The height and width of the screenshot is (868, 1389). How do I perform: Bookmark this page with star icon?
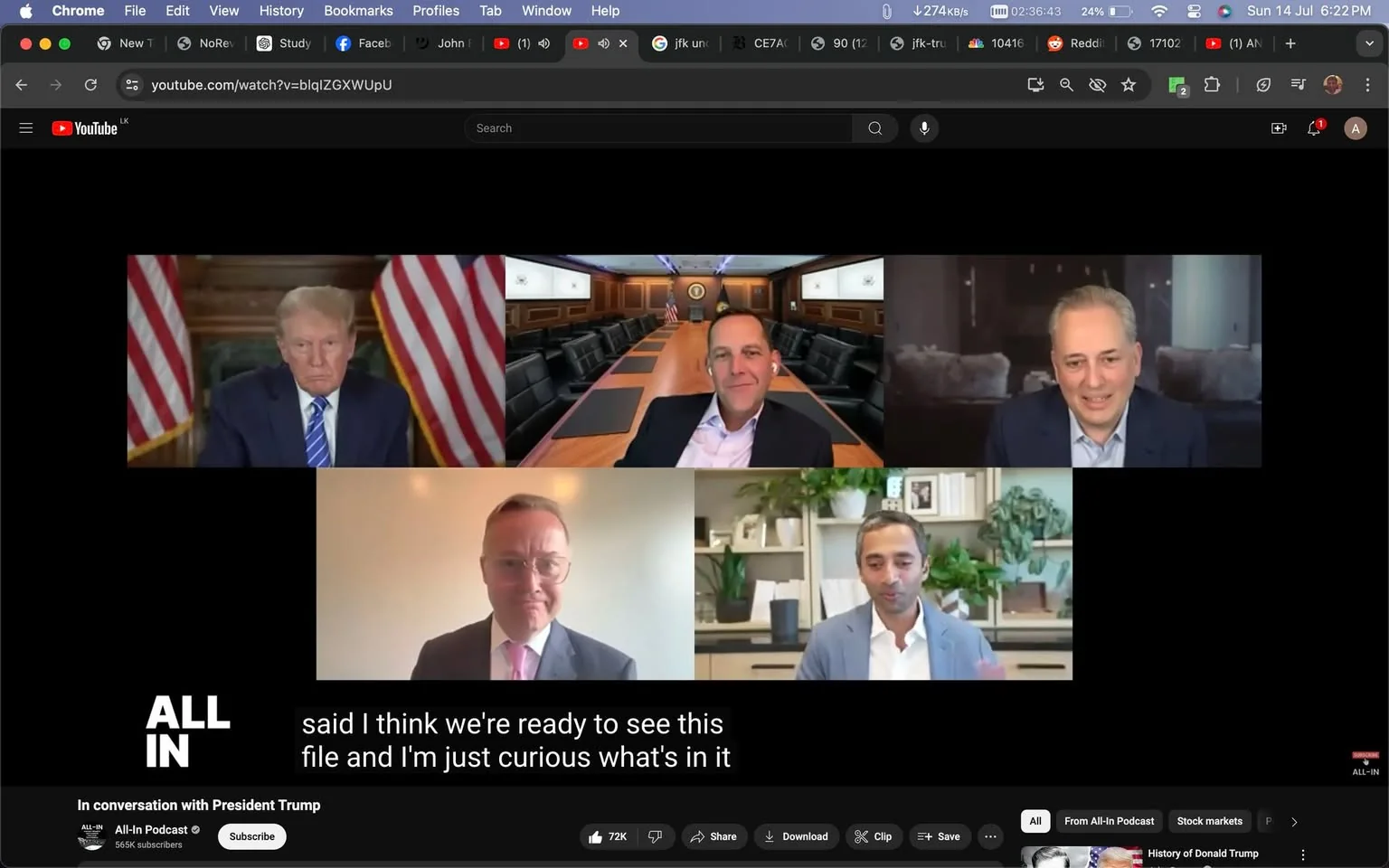click(1129, 84)
